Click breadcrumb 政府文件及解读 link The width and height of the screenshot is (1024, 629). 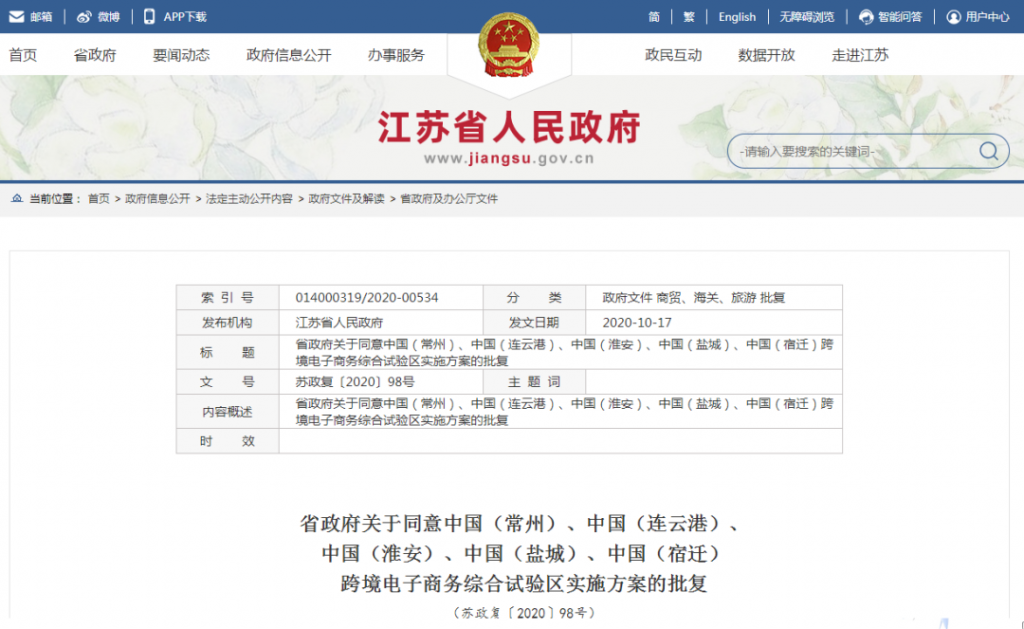346,199
